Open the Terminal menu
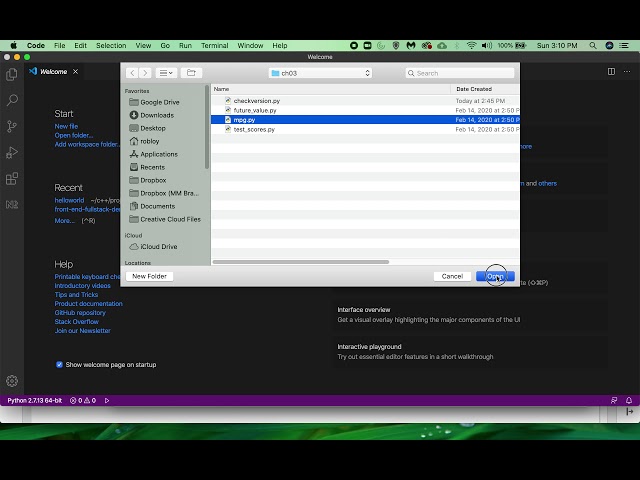The height and width of the screenshot is (480, 640). tap(214, 45)
